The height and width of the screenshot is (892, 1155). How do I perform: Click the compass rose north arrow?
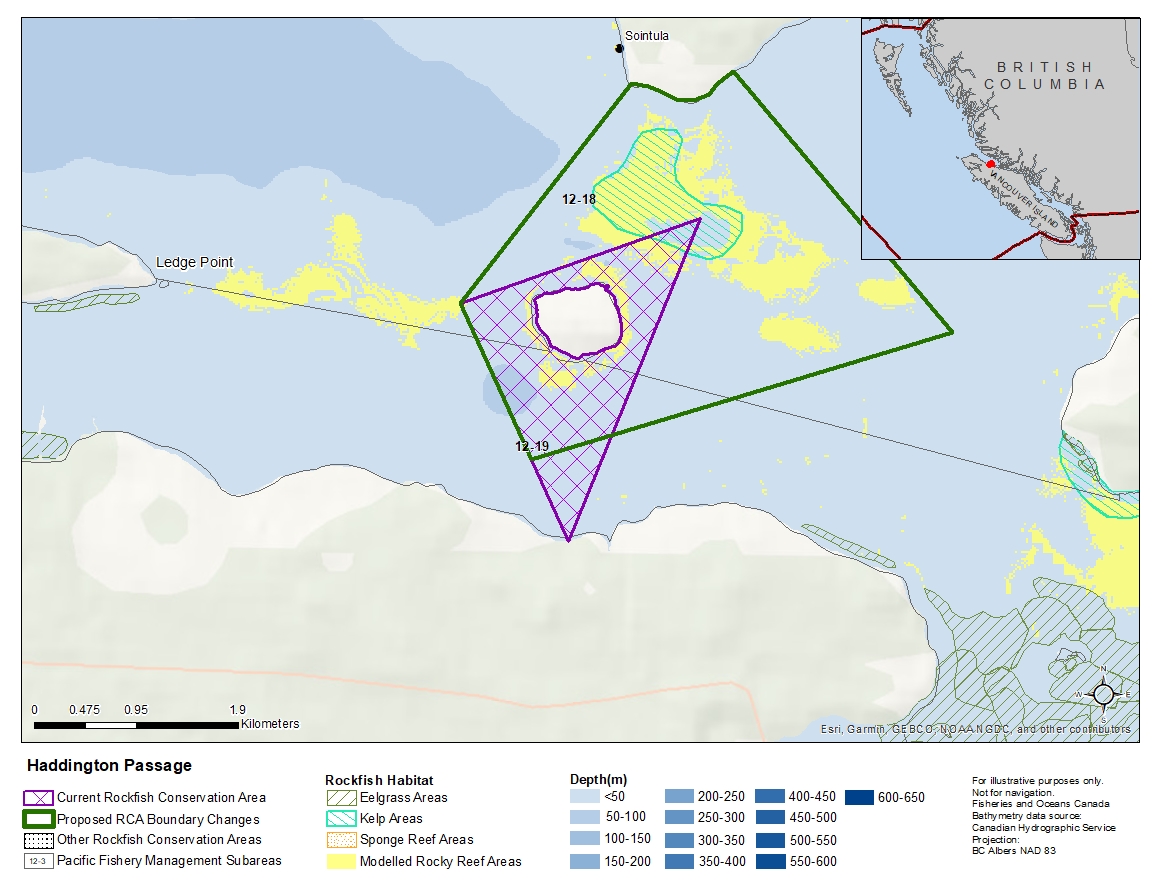tap(1103, 692)
